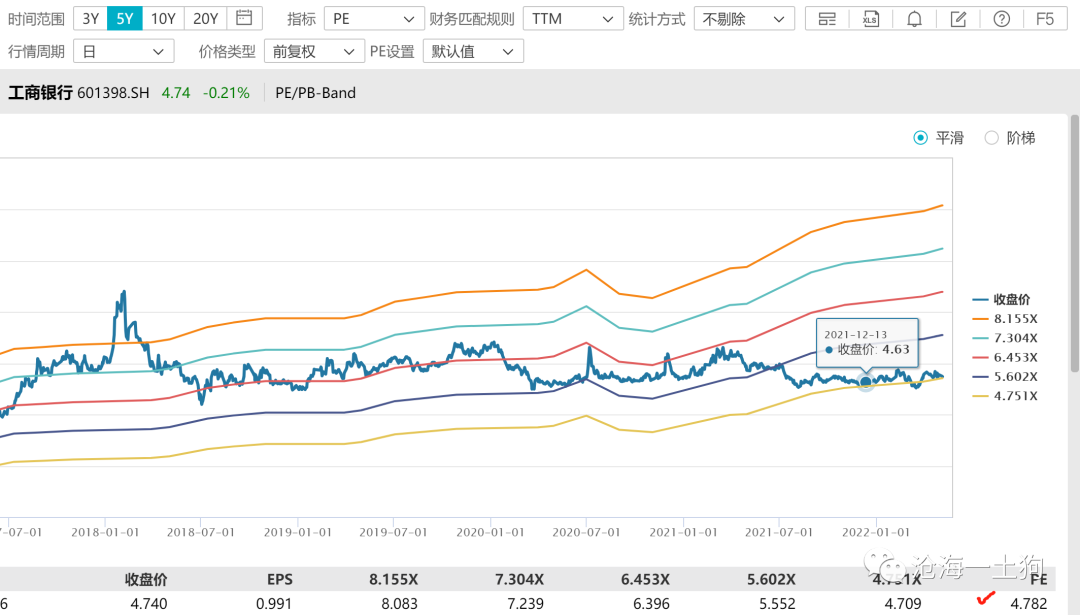1080x615 pixels.
Task: Toggle the 6.453X legend series
Action: (x=1005, y=357)
